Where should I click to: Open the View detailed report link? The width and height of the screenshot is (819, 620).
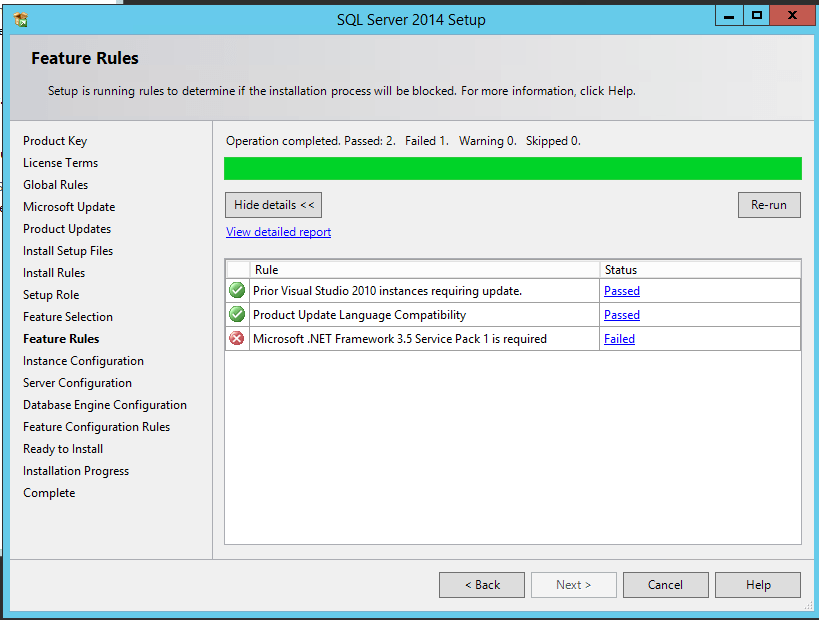(278, 232)
